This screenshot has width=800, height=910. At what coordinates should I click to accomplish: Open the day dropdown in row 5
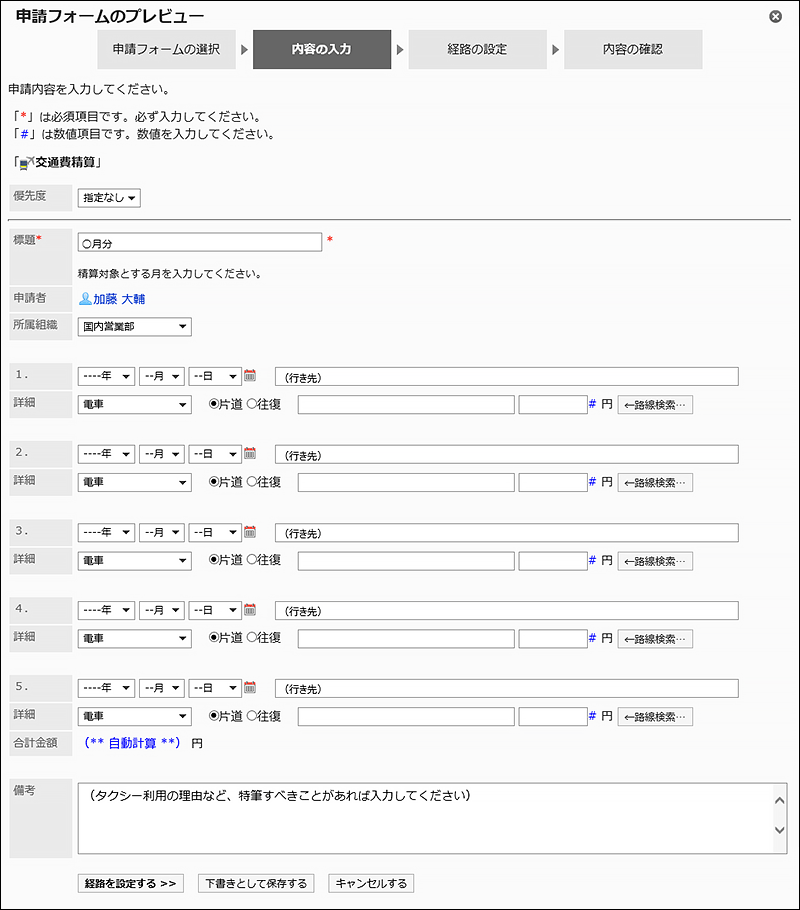click(215, 688)
